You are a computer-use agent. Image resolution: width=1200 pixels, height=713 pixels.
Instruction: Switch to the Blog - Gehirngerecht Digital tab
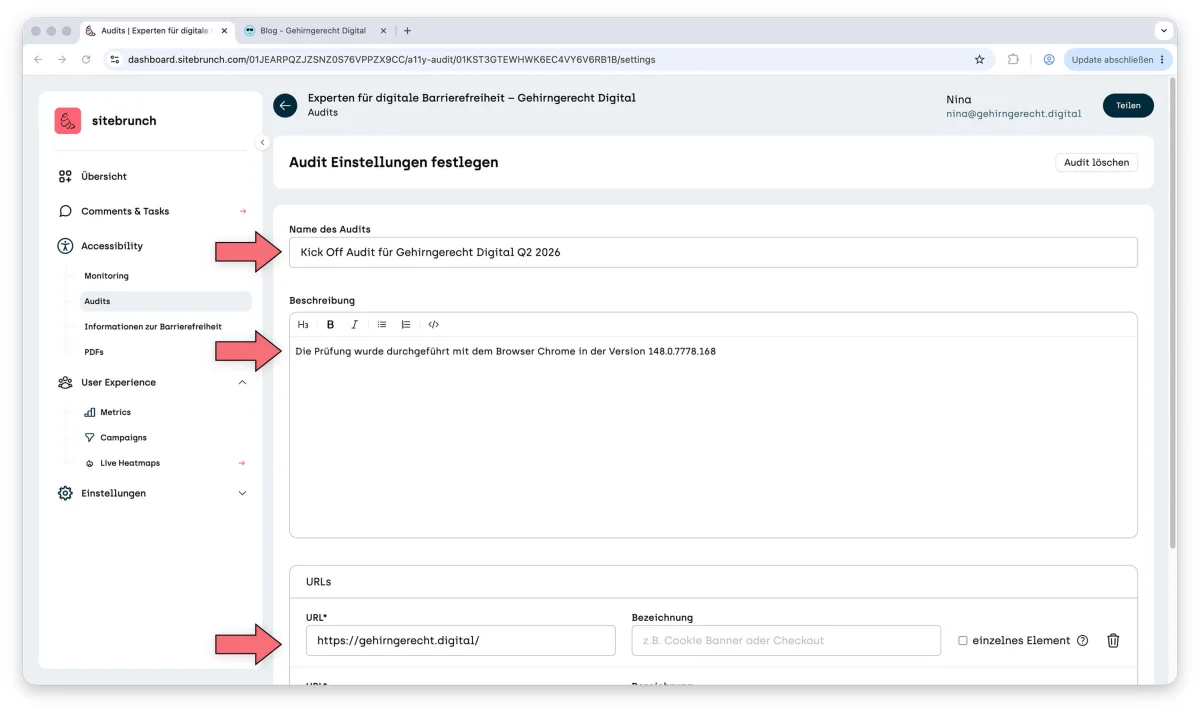click(x=313, y=31)
